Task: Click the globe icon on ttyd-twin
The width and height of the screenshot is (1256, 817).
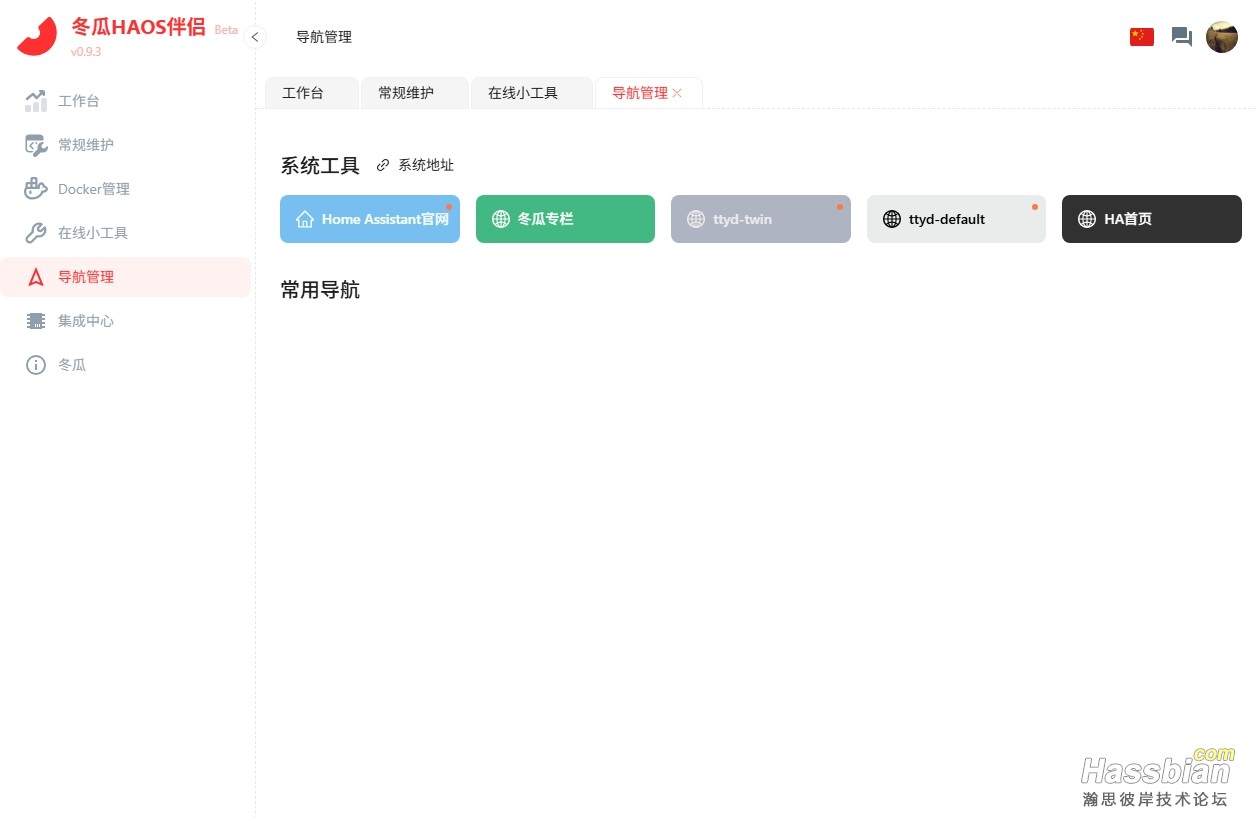Action: (696, 219)
